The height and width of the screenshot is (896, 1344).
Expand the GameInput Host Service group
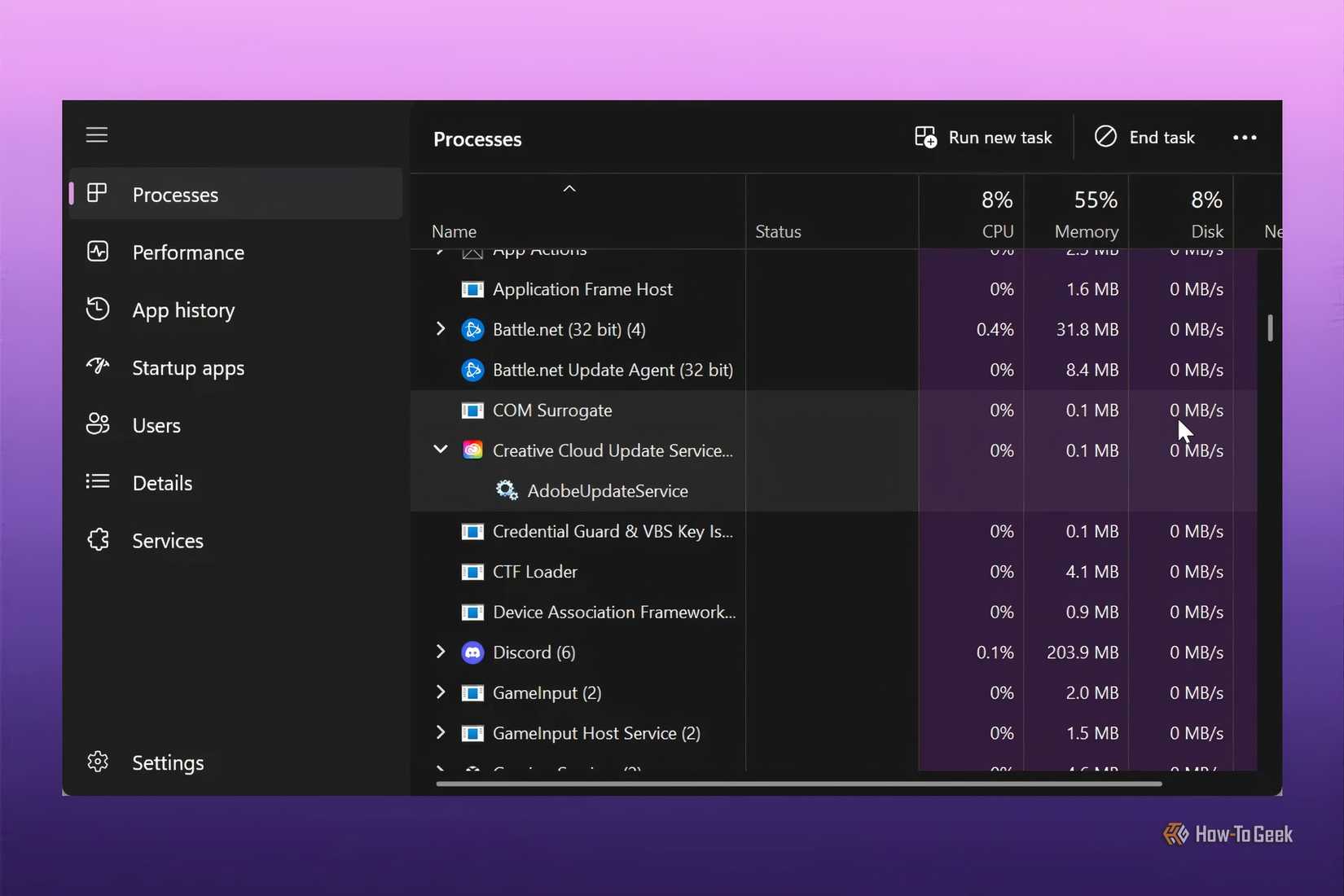[x=441, y=731]
